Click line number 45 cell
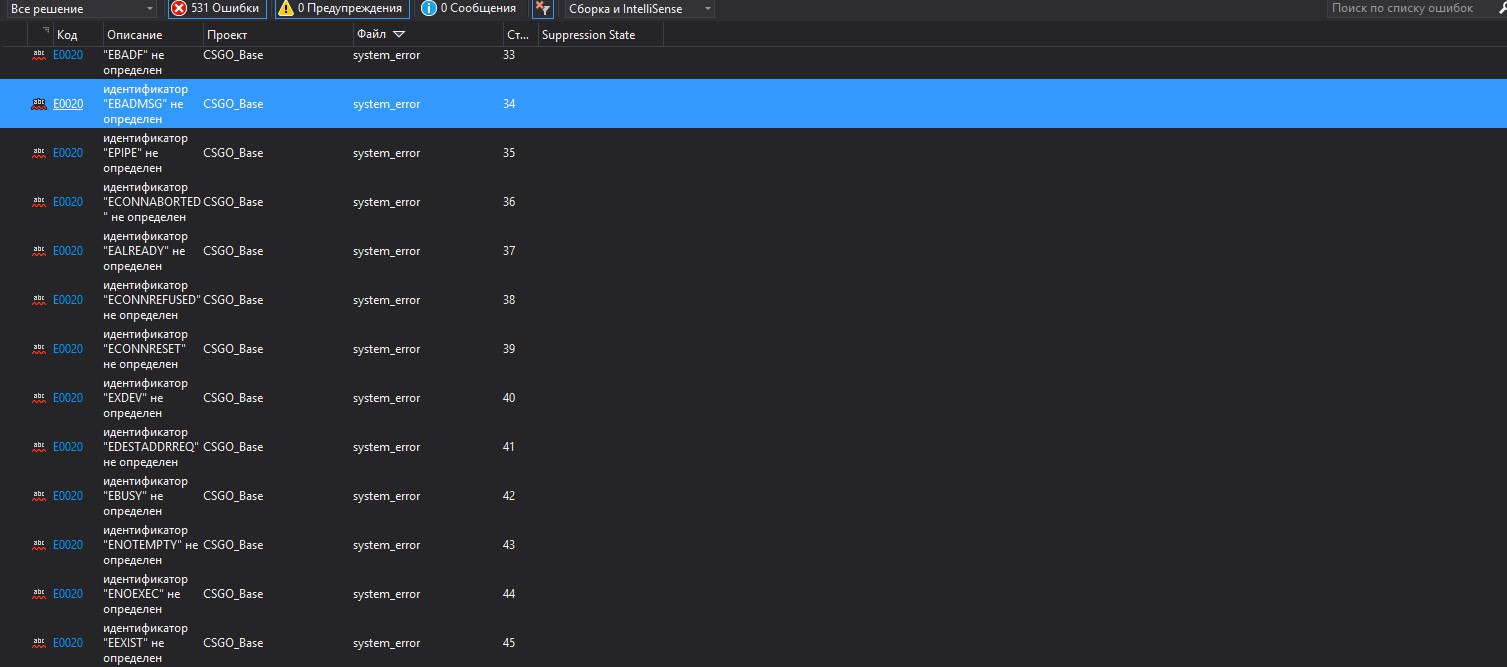1507x667 pixels. click(x=509, y=643)
